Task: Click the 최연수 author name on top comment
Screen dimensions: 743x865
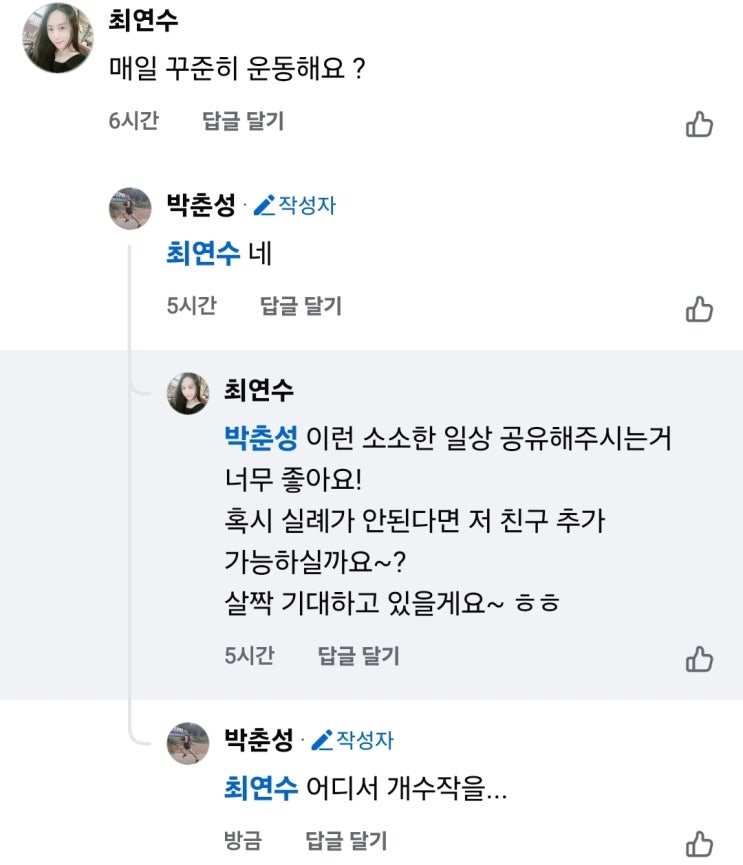Action: click(x=143, y=21)
